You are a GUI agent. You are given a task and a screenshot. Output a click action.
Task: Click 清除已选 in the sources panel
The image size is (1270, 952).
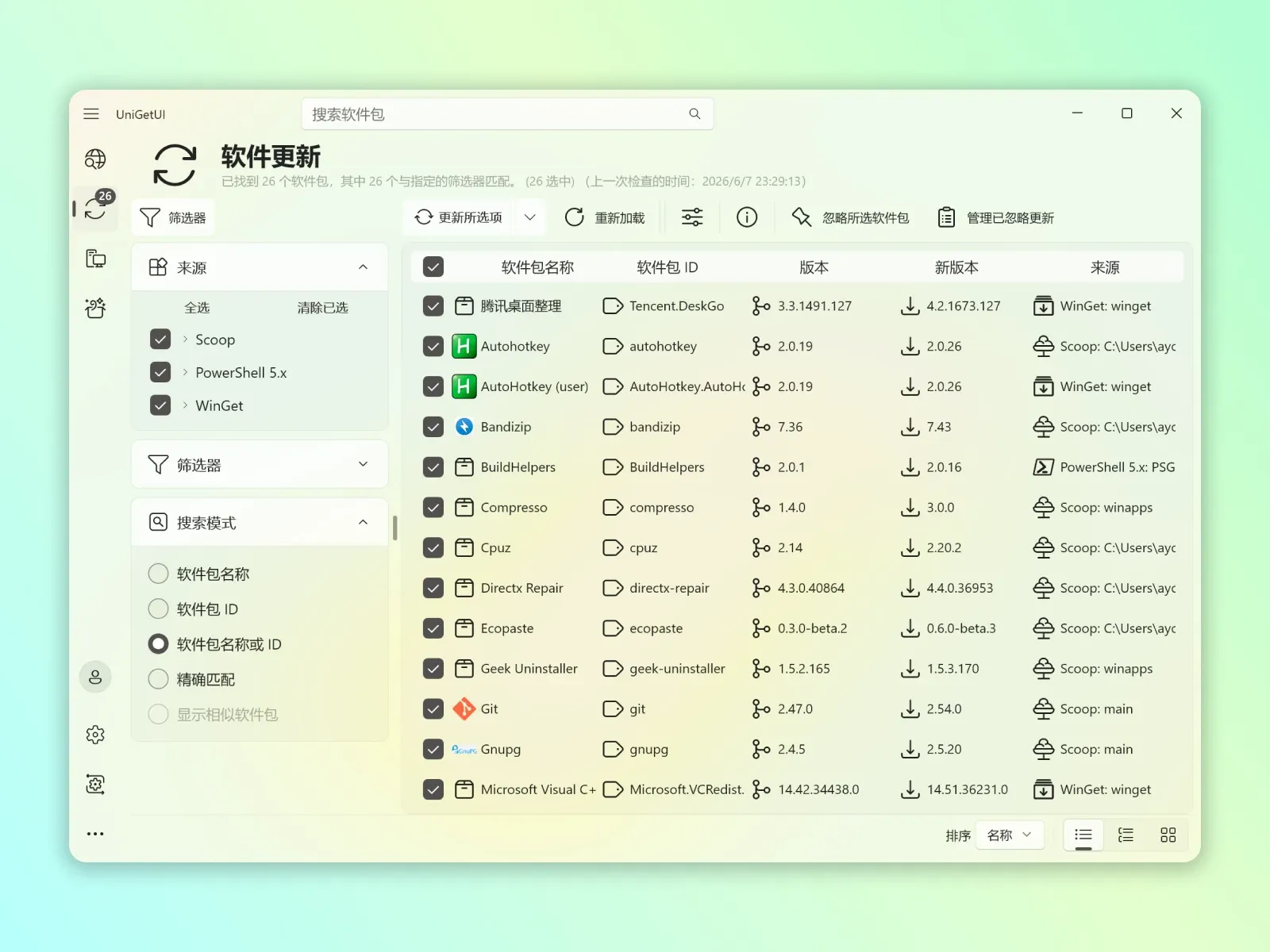click(322, 308)
